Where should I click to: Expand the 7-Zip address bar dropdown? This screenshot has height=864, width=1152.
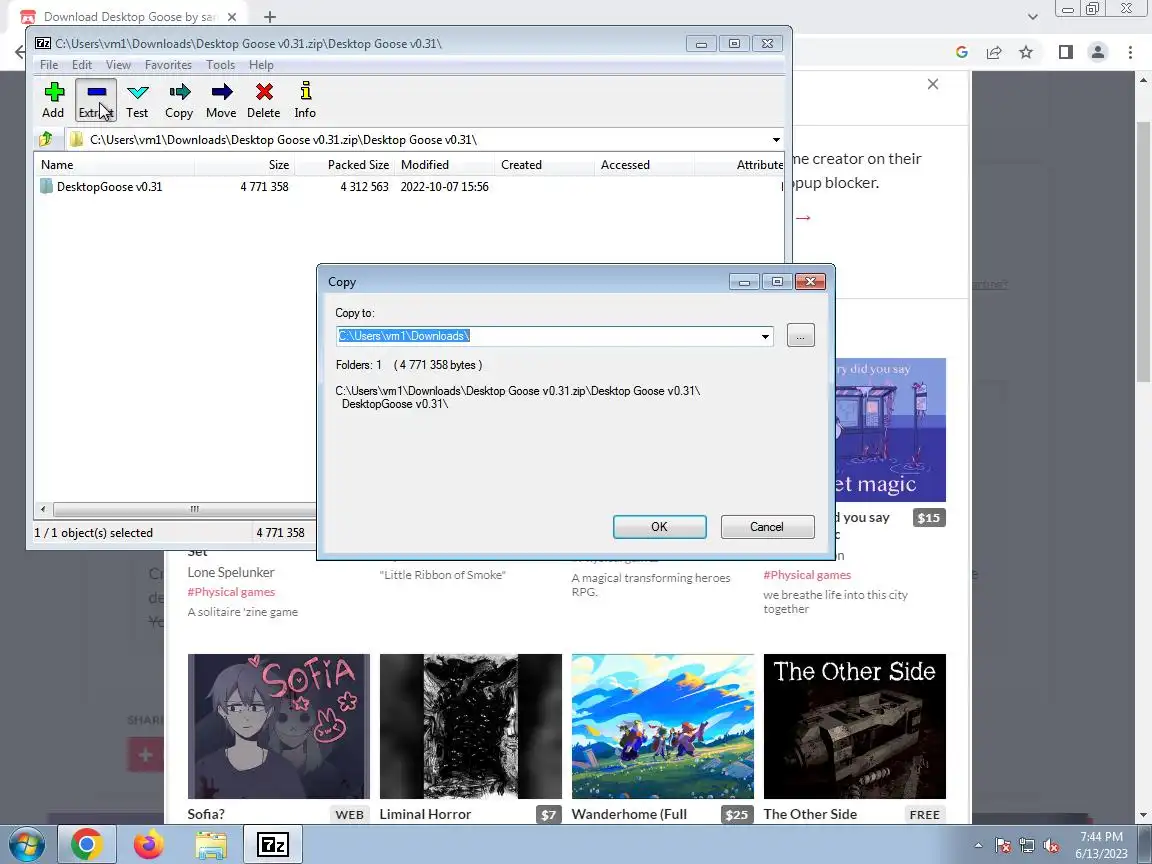click(x=776, y=140)
